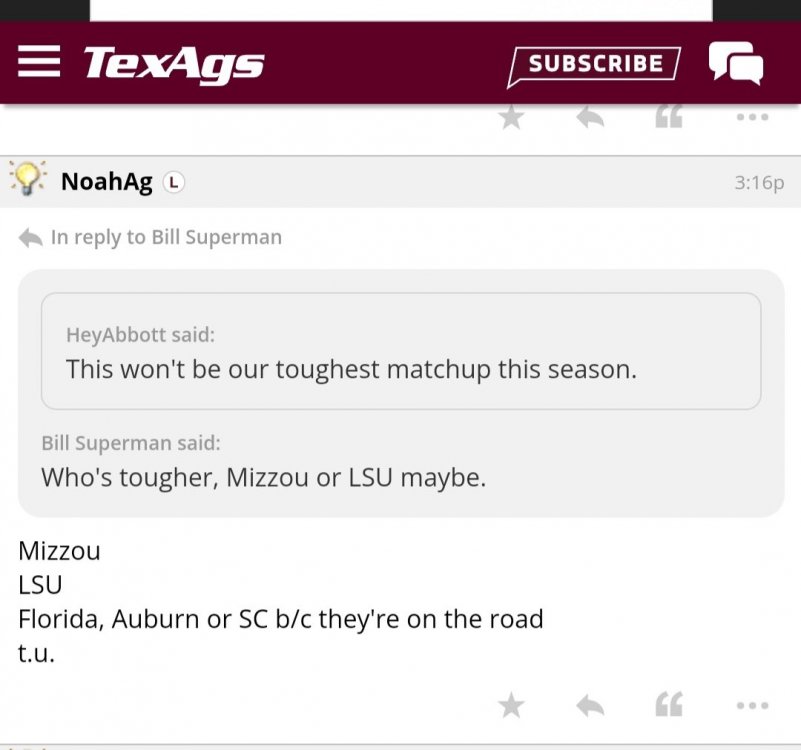Click the HeyAbbott nested quote box
Viewport: 801px width, 750px height.
click(400, 351)
